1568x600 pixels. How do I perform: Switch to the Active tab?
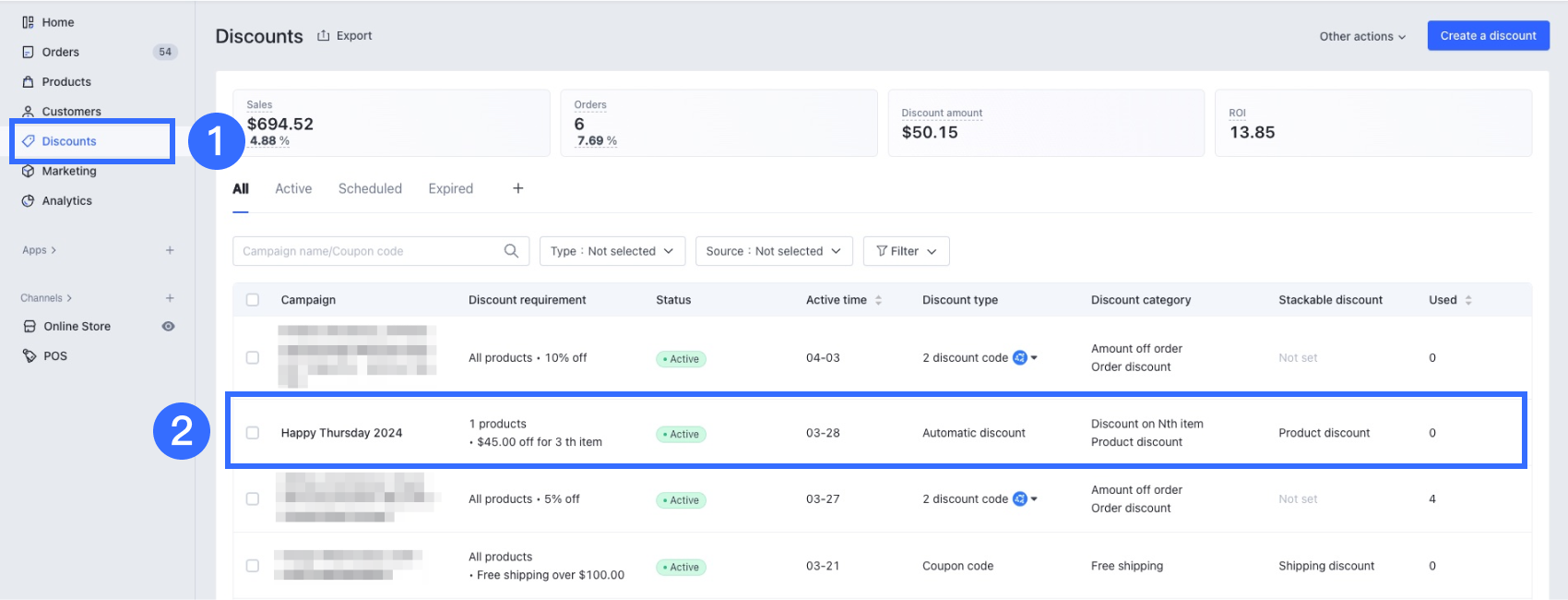tap(293, 188)
